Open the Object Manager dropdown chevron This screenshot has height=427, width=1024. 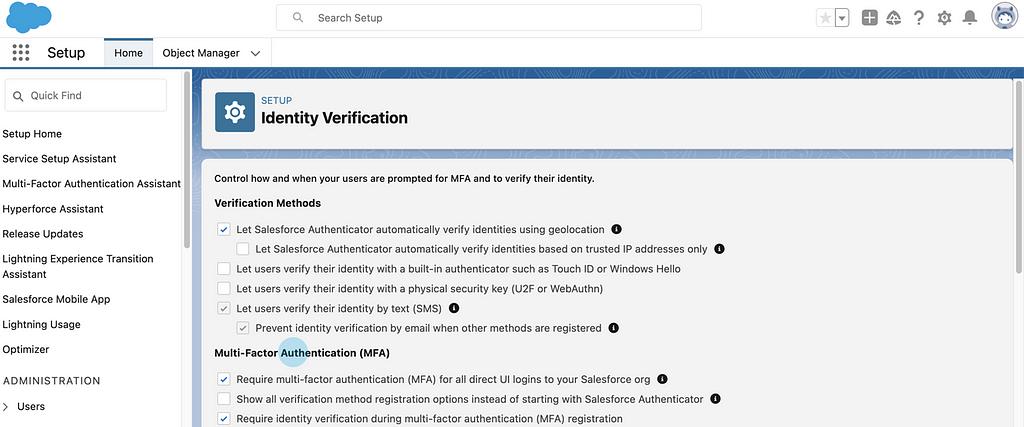click(256, 53)
